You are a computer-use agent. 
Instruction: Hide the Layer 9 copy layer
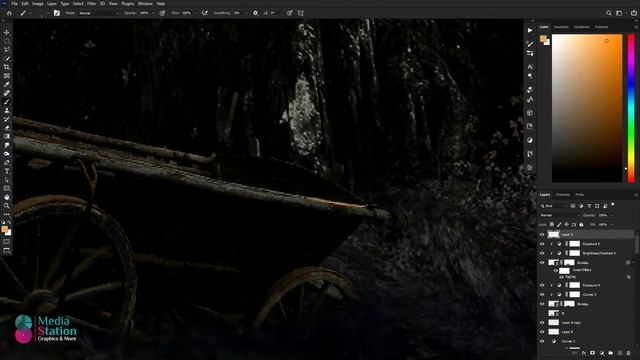pyautogui.click(x=542, y=322)
